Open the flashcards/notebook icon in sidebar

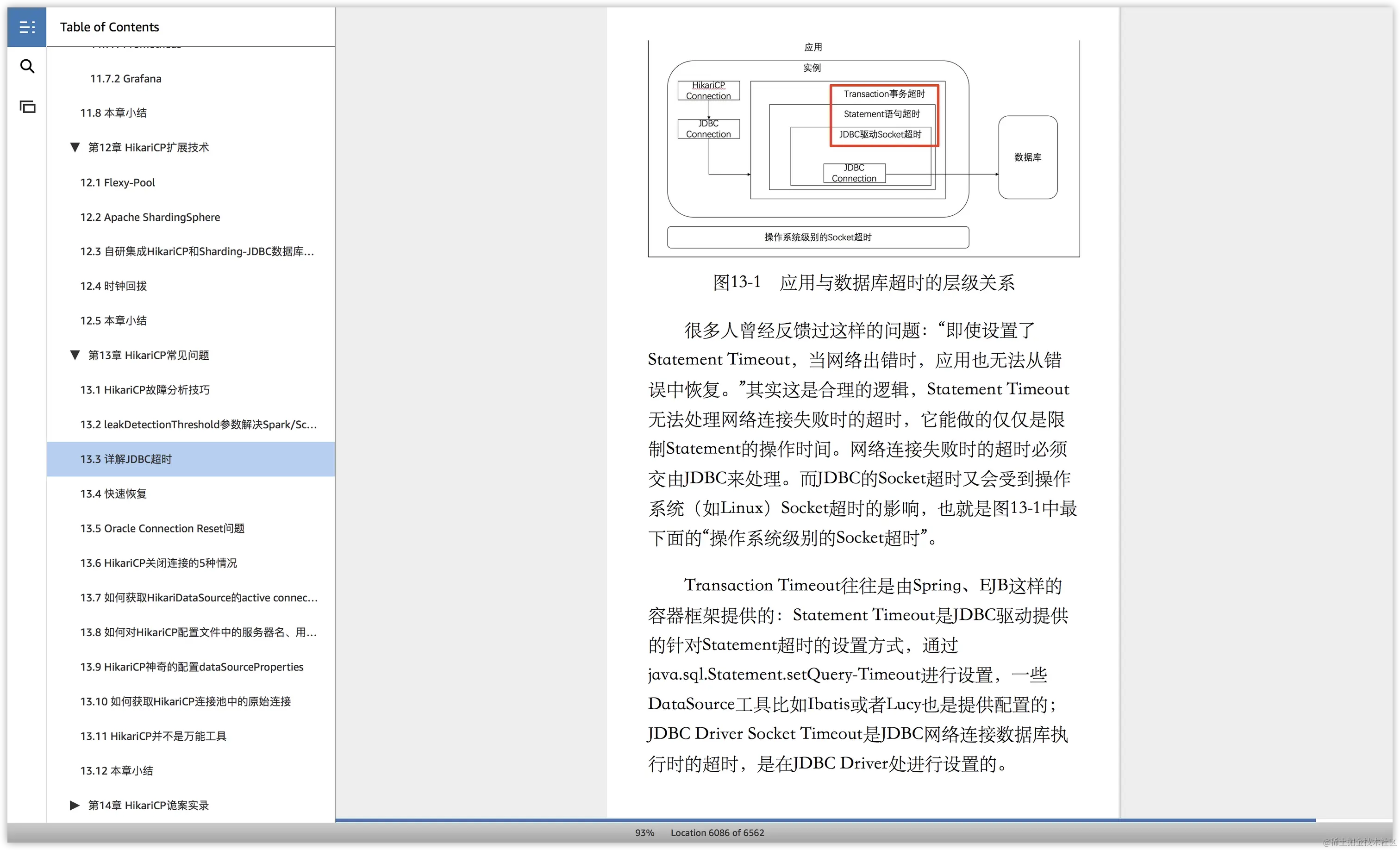pos(27,106)
